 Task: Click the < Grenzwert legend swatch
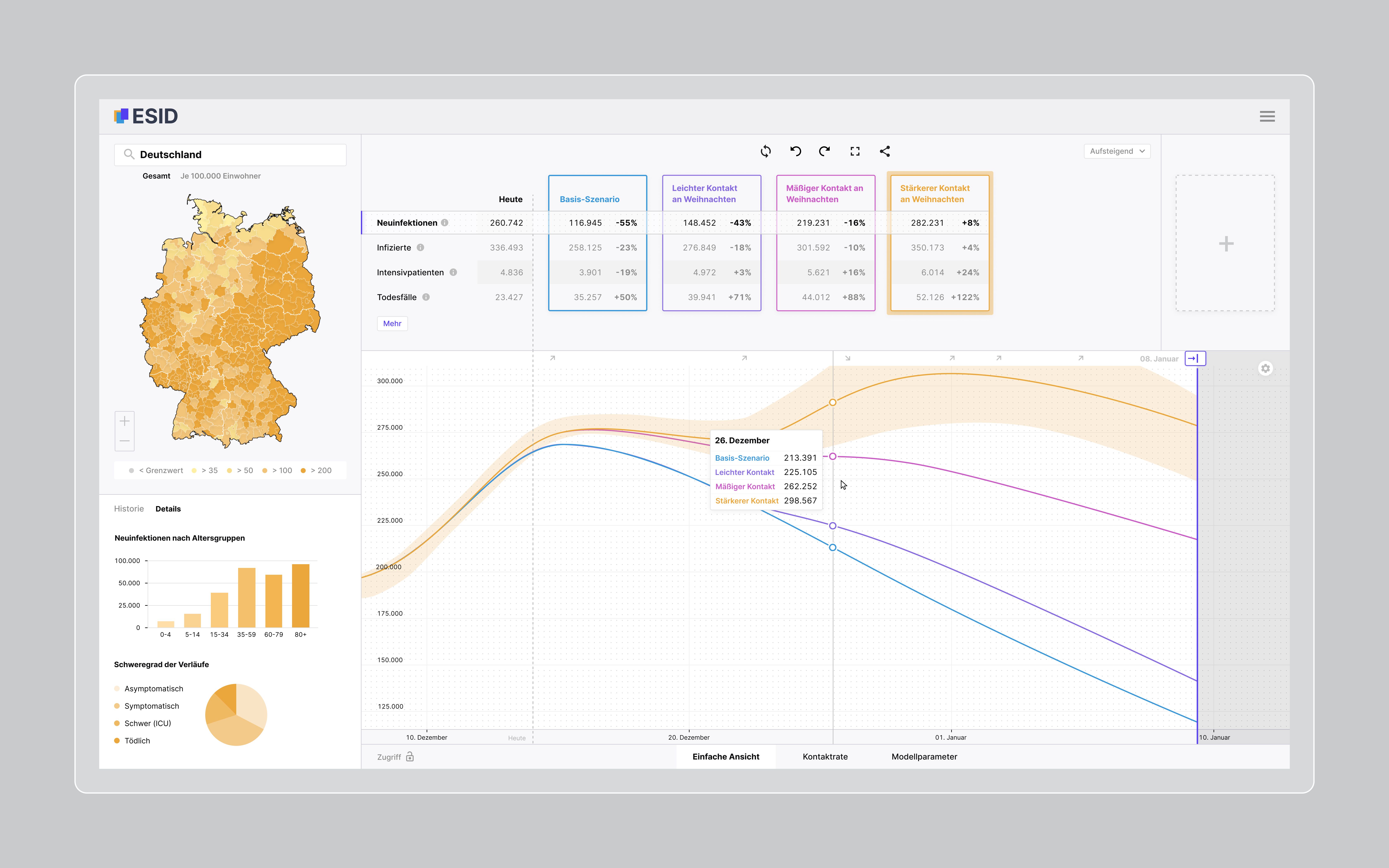pyautogui.click(x=131, y=471)
